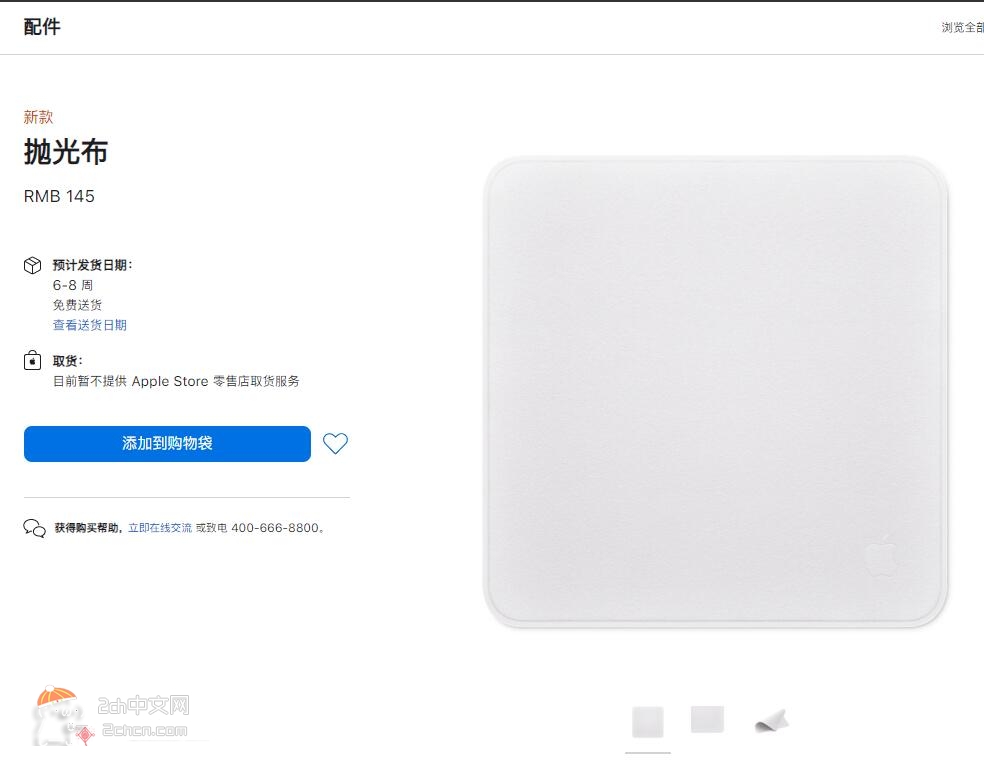
Task: Click the 抛光布 product title
Action: click(x=66, y=152)
